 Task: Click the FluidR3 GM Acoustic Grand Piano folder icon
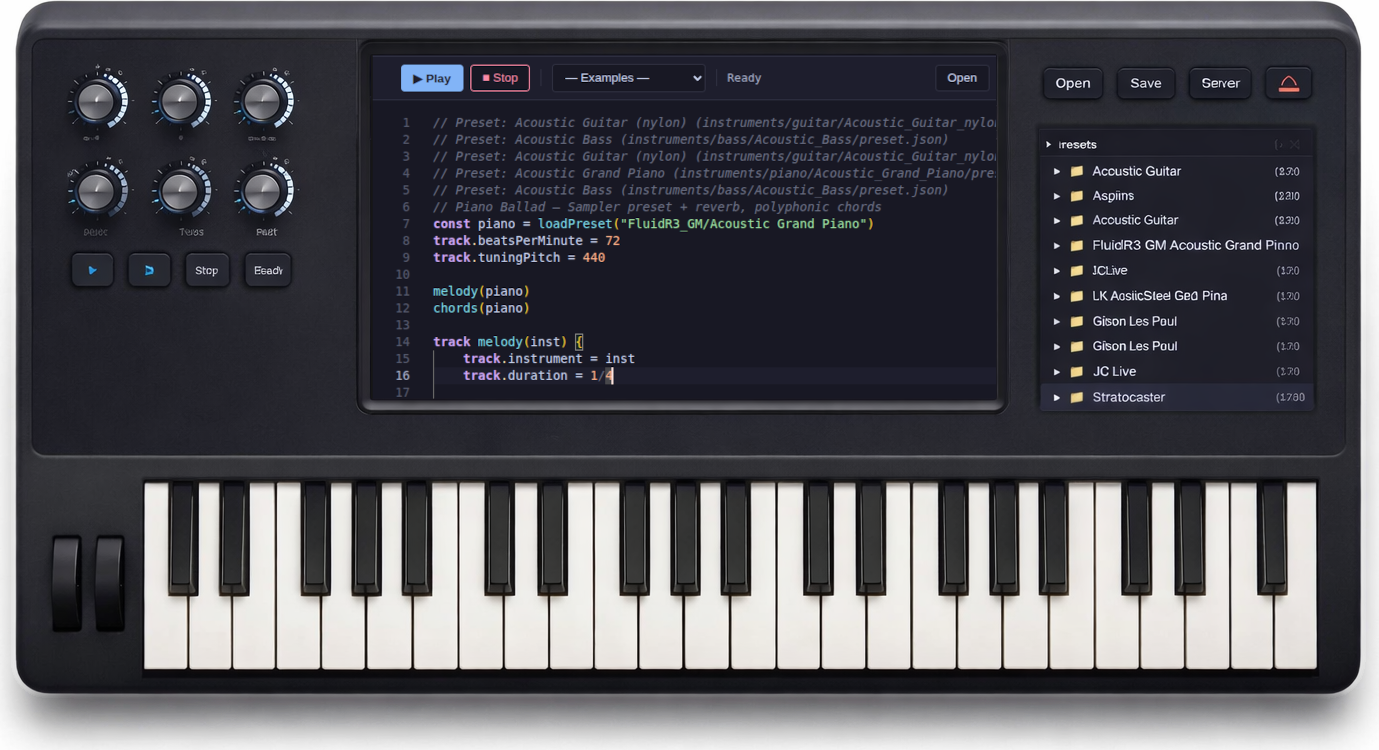click(1075, 245)
